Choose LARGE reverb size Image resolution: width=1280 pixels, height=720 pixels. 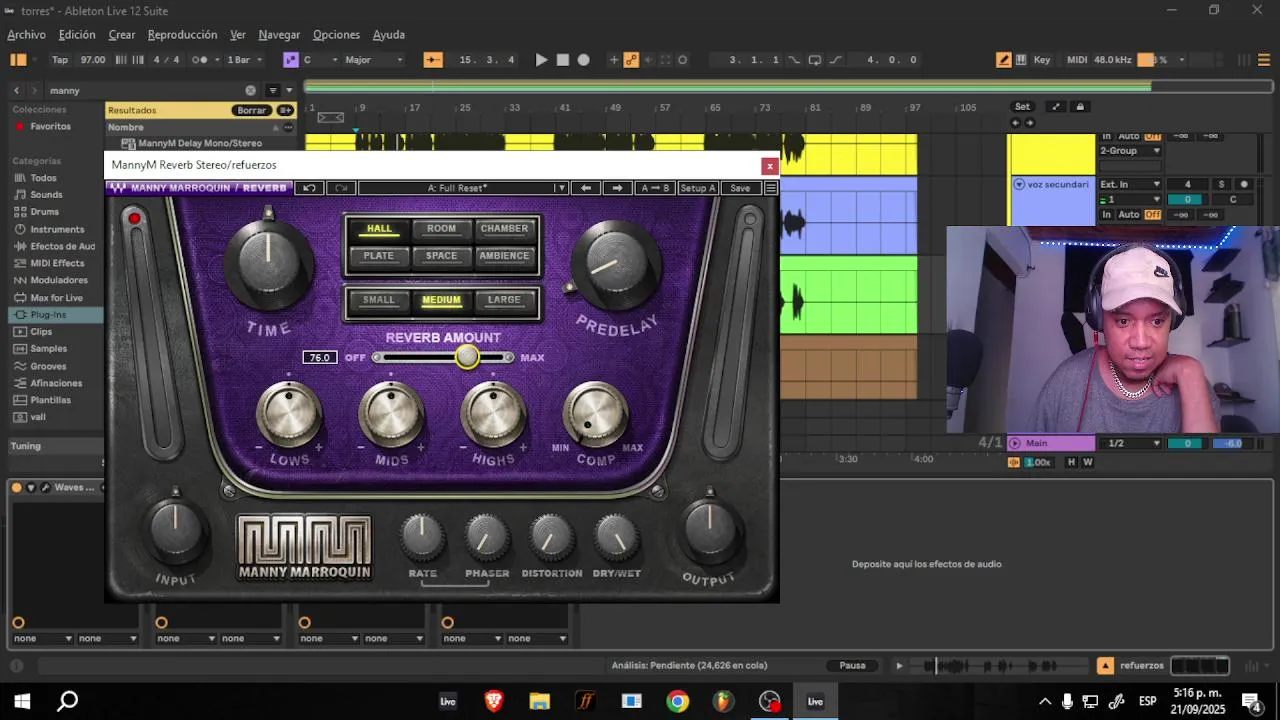pos(504,300)
